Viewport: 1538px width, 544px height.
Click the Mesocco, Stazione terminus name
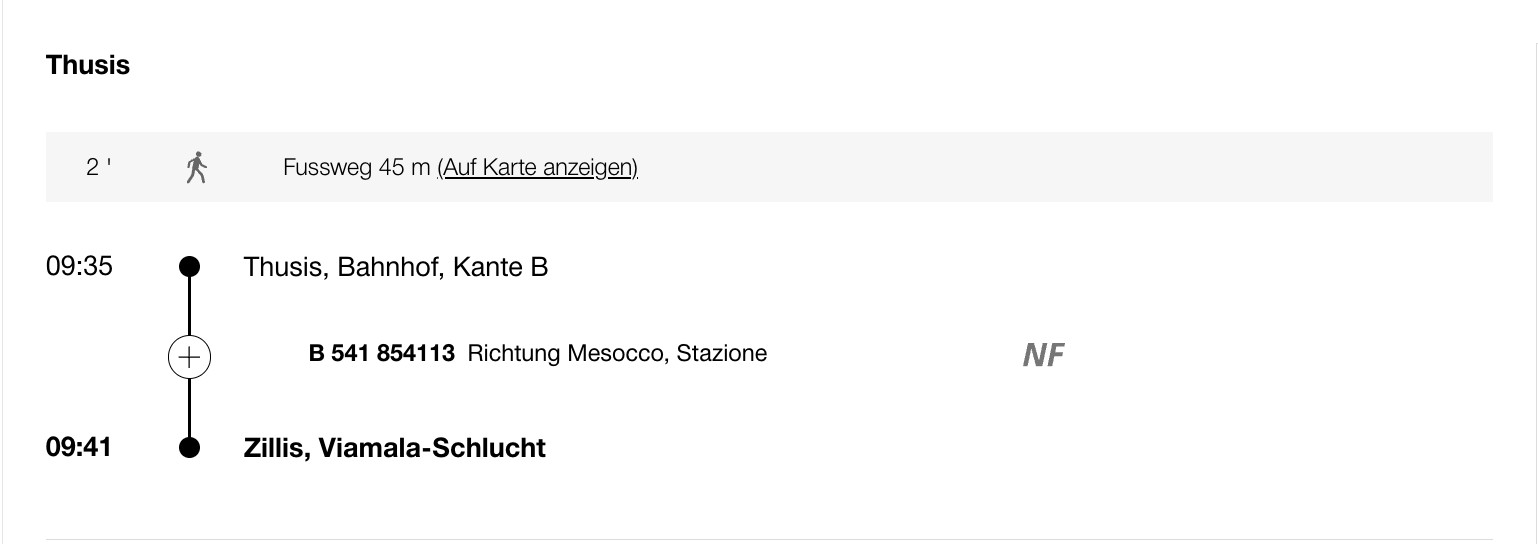pyautogui.click(x=674, y=353)
